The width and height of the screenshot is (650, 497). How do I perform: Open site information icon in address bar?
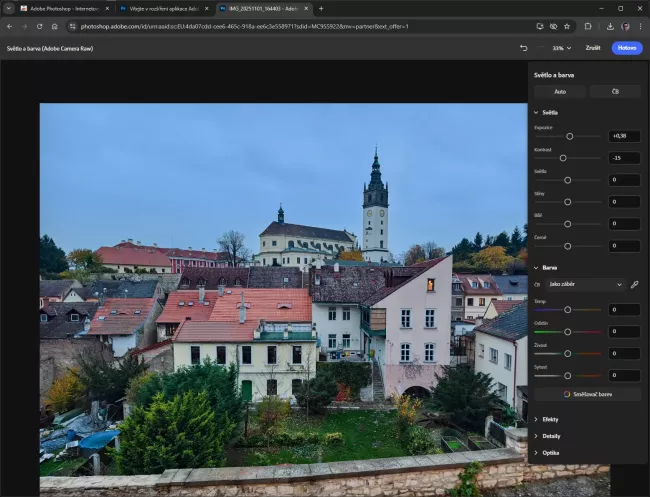pyautogui.click(x=73, y=27)
